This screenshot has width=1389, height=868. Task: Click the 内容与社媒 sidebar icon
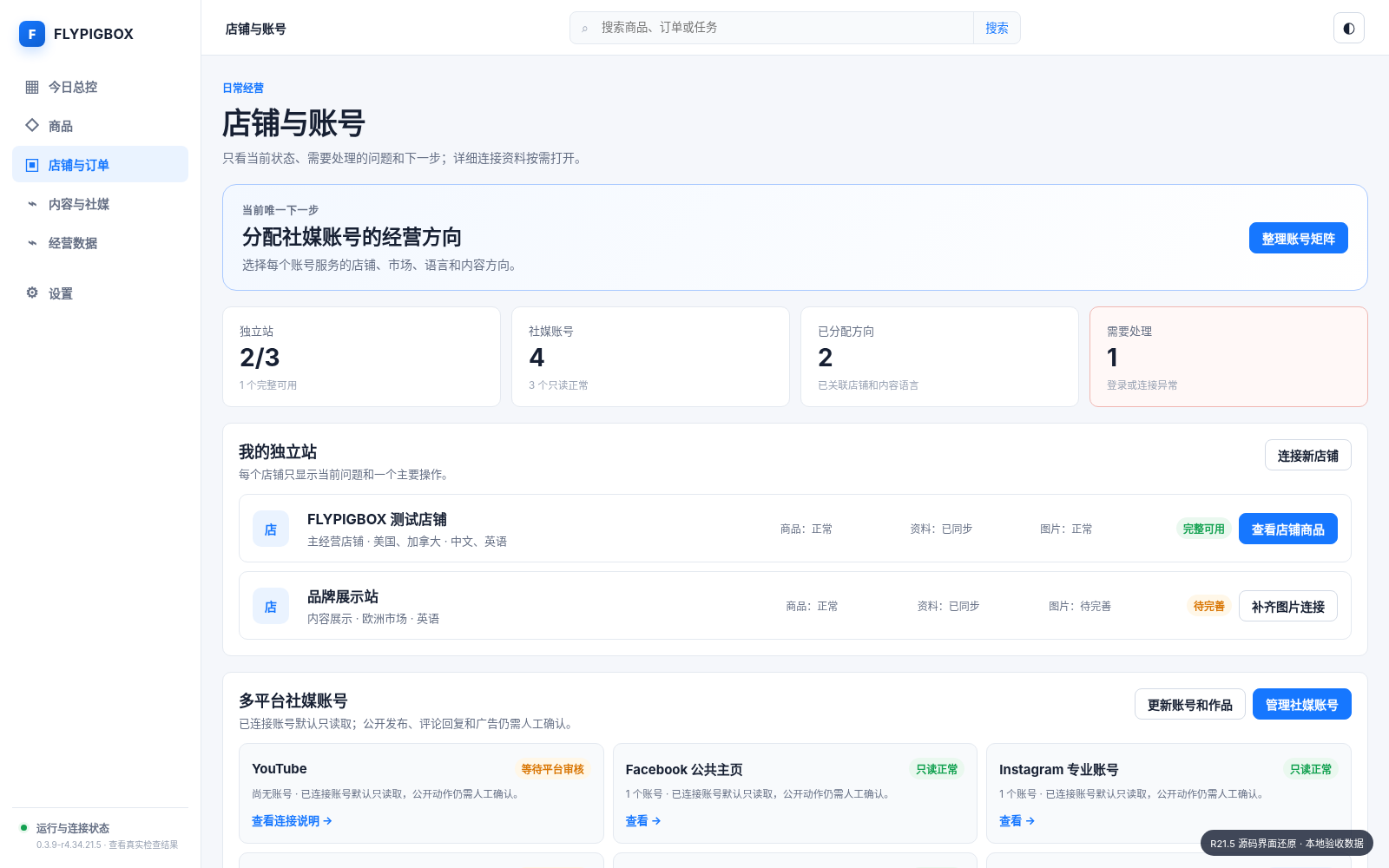click(32, 204)
